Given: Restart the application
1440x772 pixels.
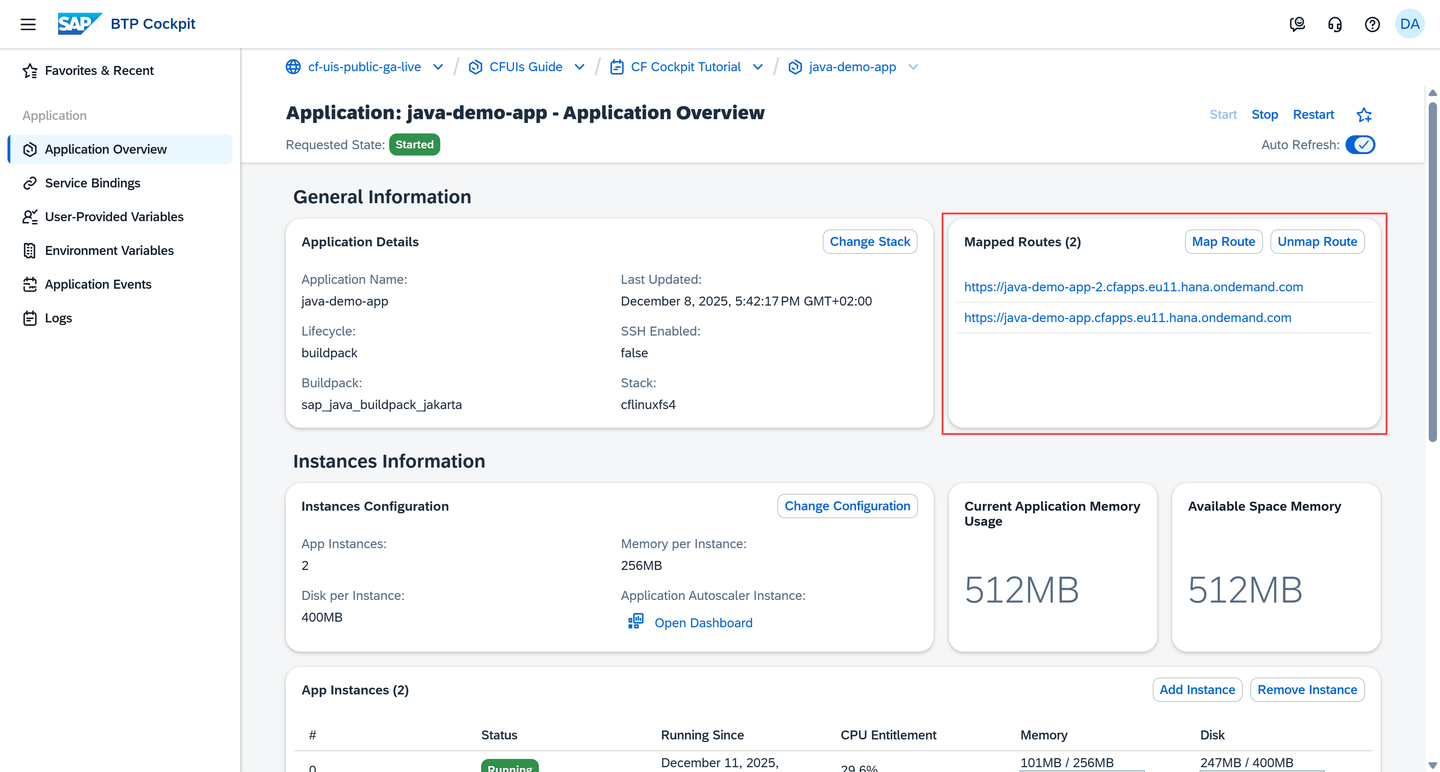Looking at the screenshot, I should coord(1314,115).
